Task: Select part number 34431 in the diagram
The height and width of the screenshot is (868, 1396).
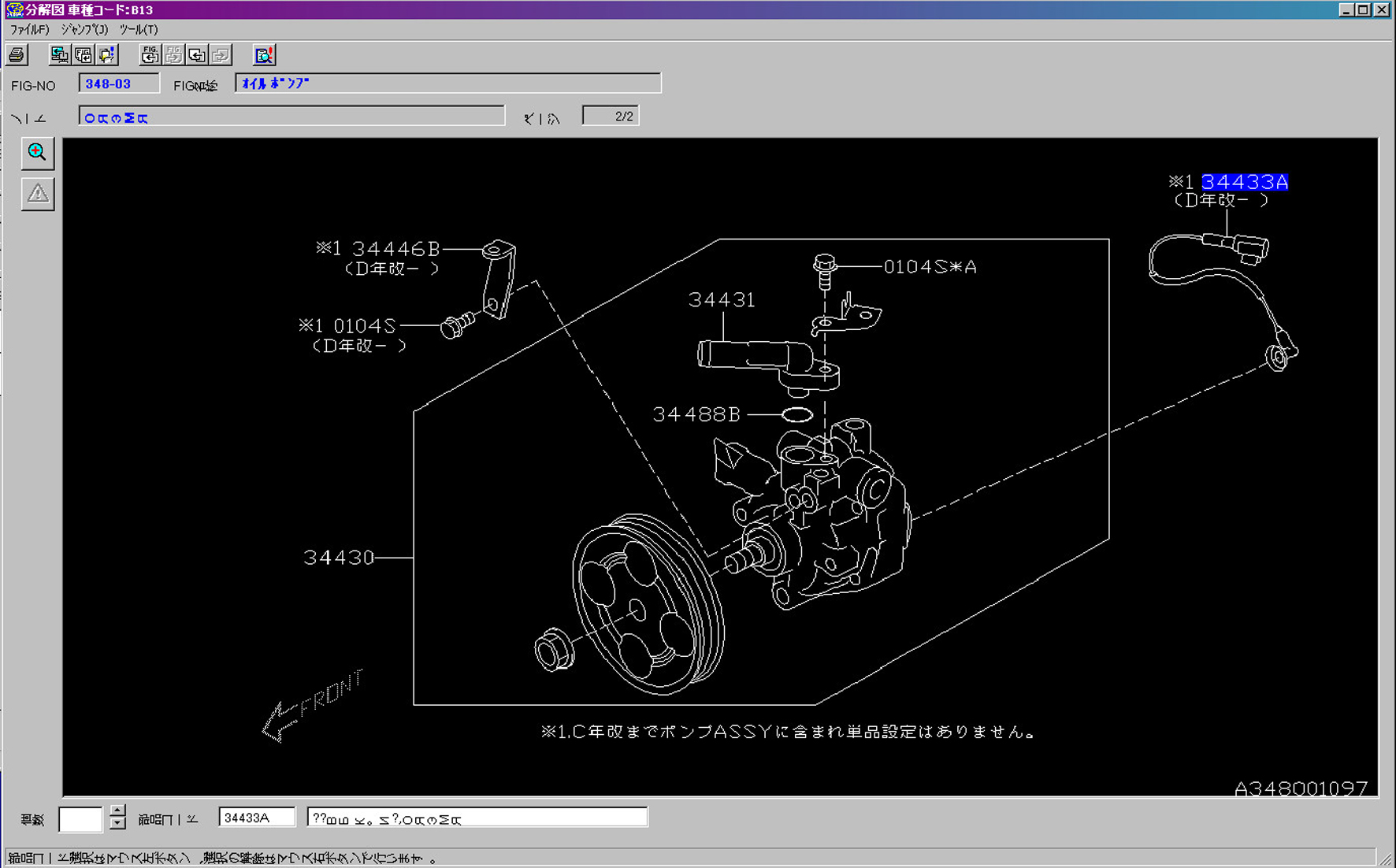Action: tap(722, 300)
